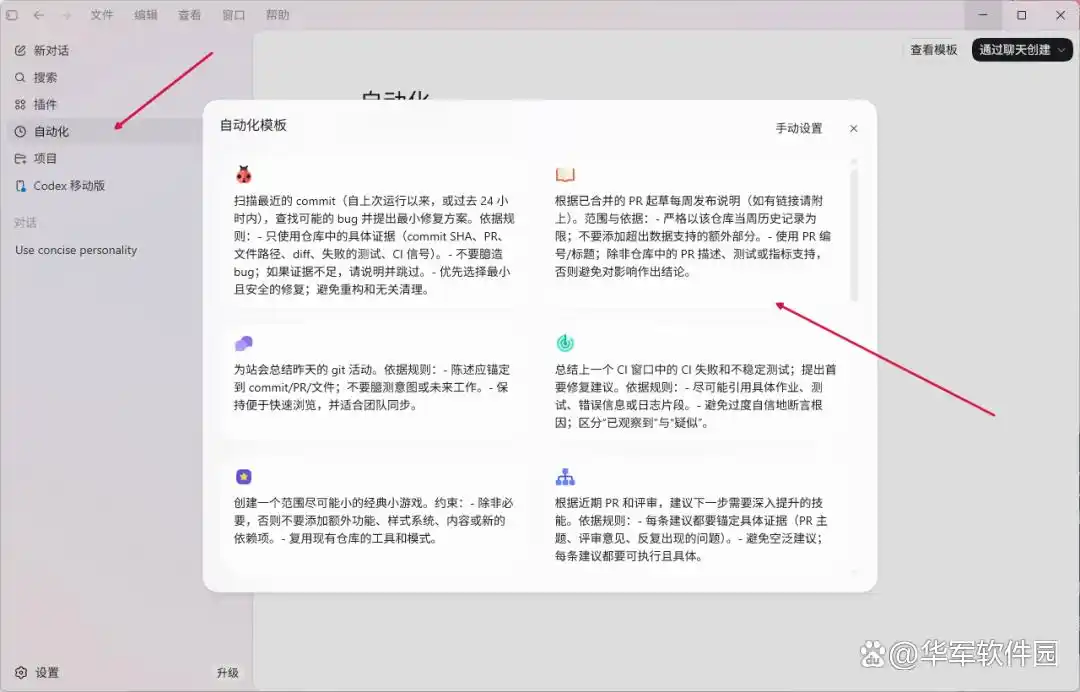Open the 编辑 menu
The width and height of the screenshot is (1080, 692).
tap(145, 14)
